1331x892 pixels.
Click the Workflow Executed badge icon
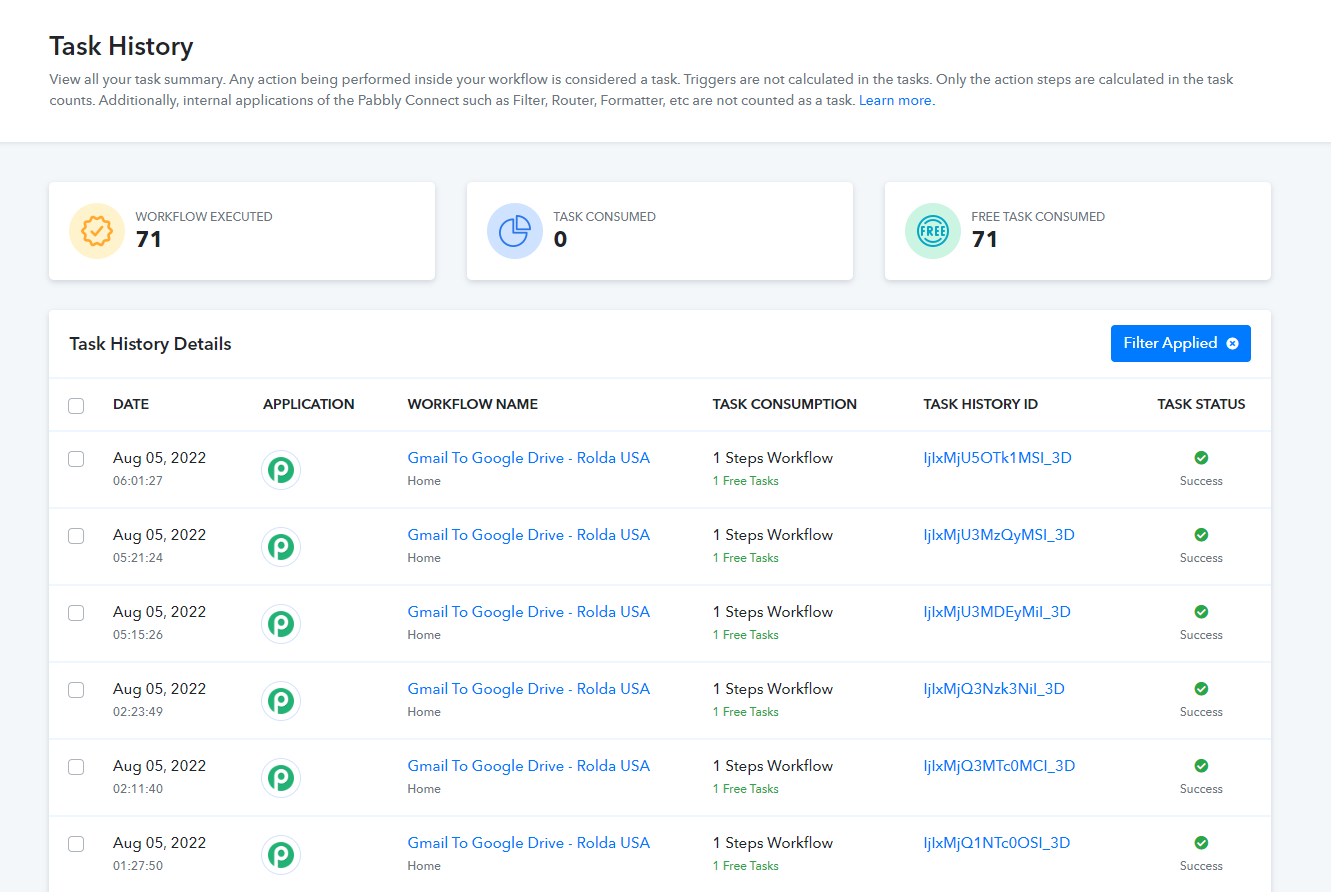97,231
